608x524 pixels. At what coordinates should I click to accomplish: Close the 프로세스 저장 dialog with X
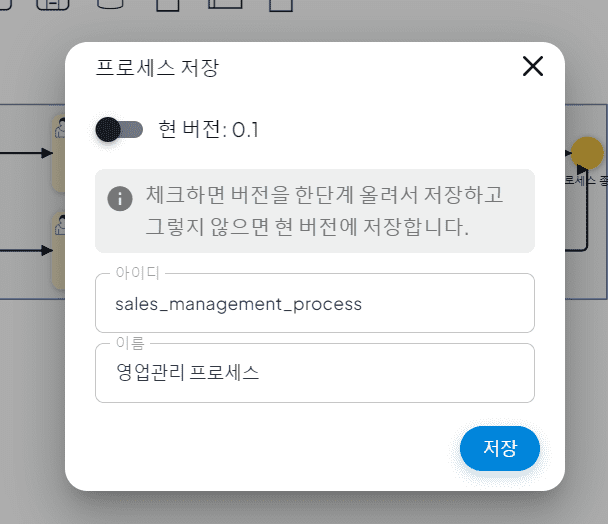click(533, 66)
